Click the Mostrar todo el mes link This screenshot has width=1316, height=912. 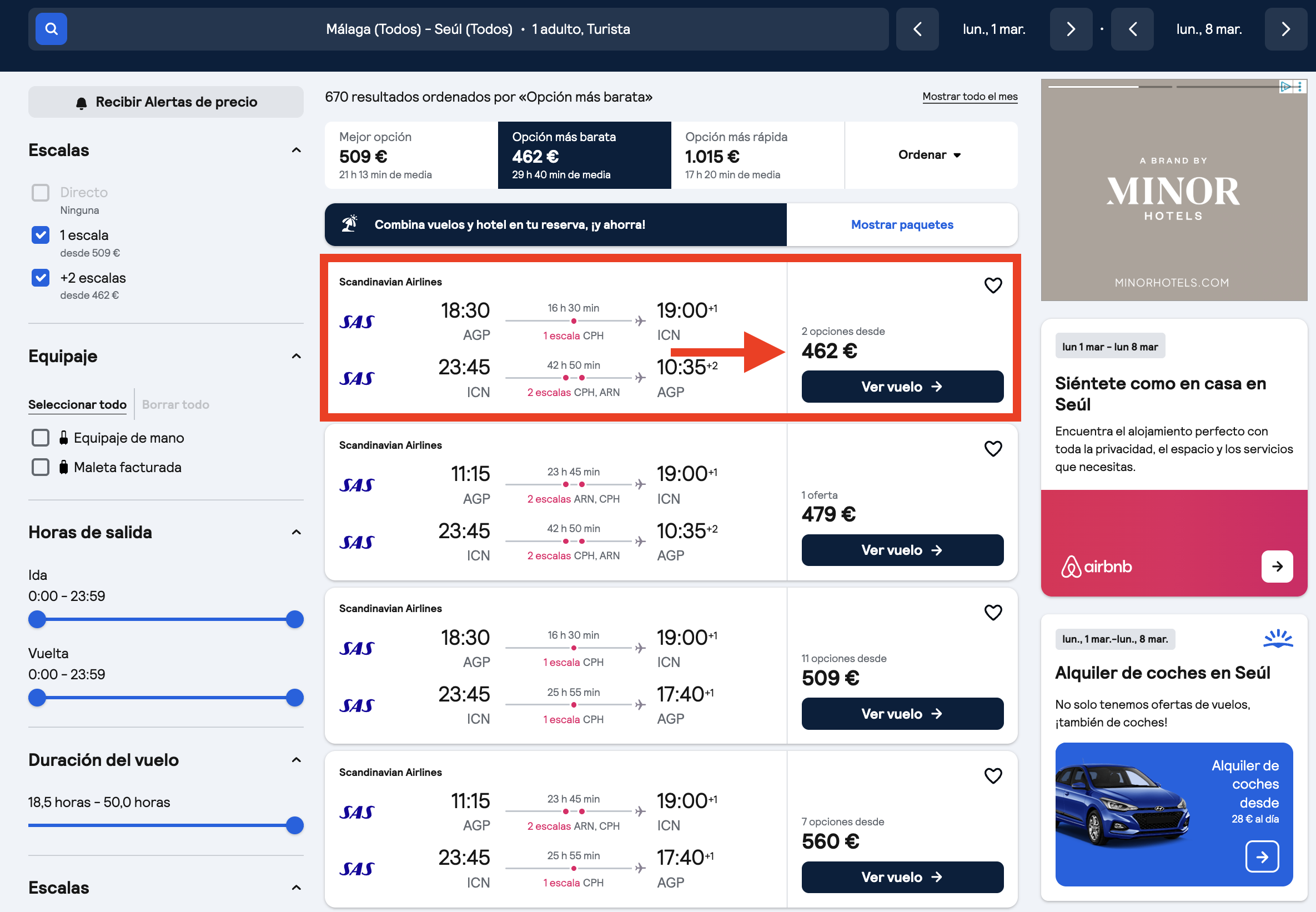click(970, 97)
